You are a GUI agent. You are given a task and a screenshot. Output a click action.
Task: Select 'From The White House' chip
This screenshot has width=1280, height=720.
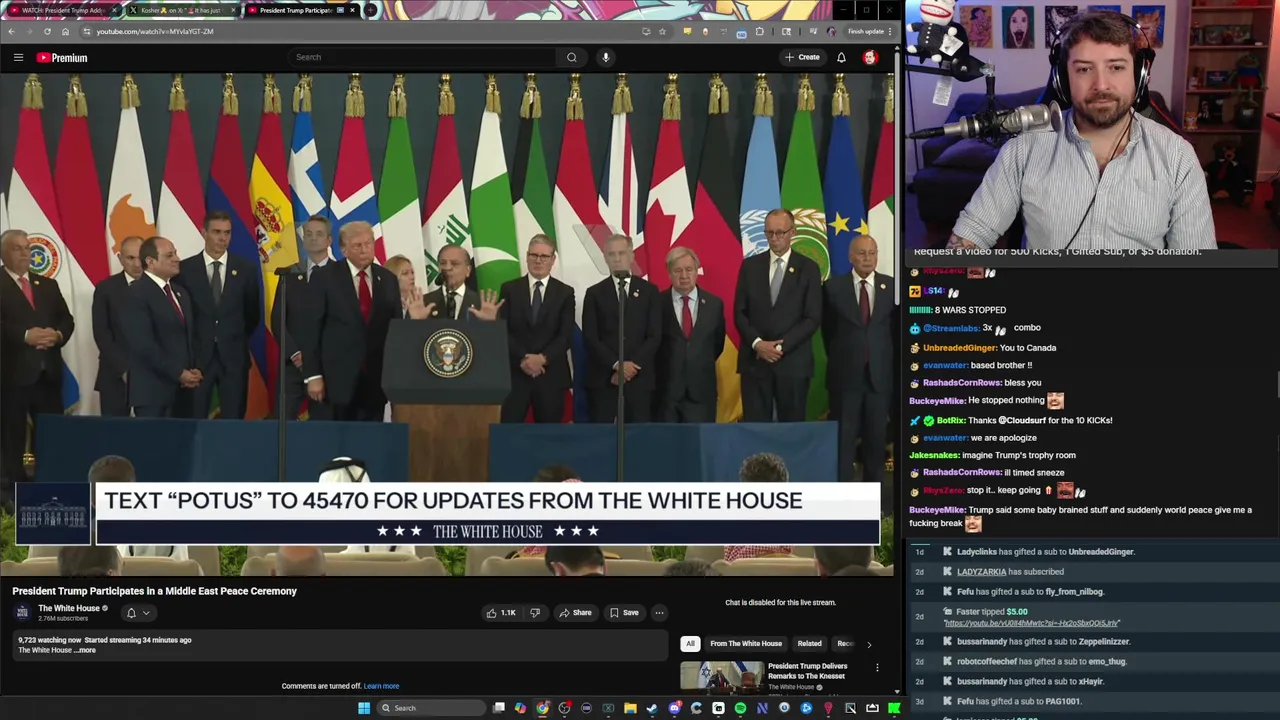(746, 644)
